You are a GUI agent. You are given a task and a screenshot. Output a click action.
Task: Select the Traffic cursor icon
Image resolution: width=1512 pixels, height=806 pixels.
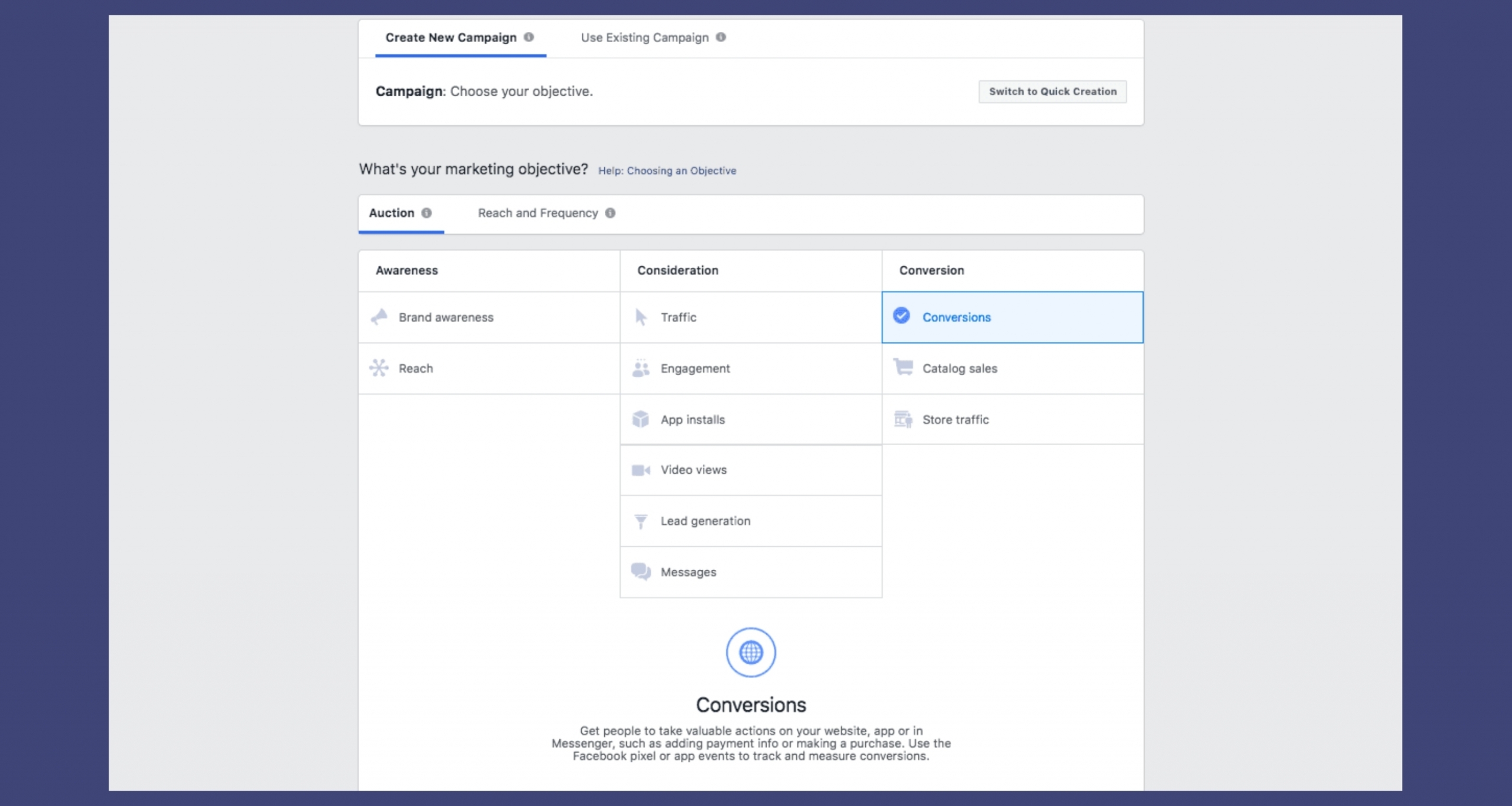pos(641,317)
